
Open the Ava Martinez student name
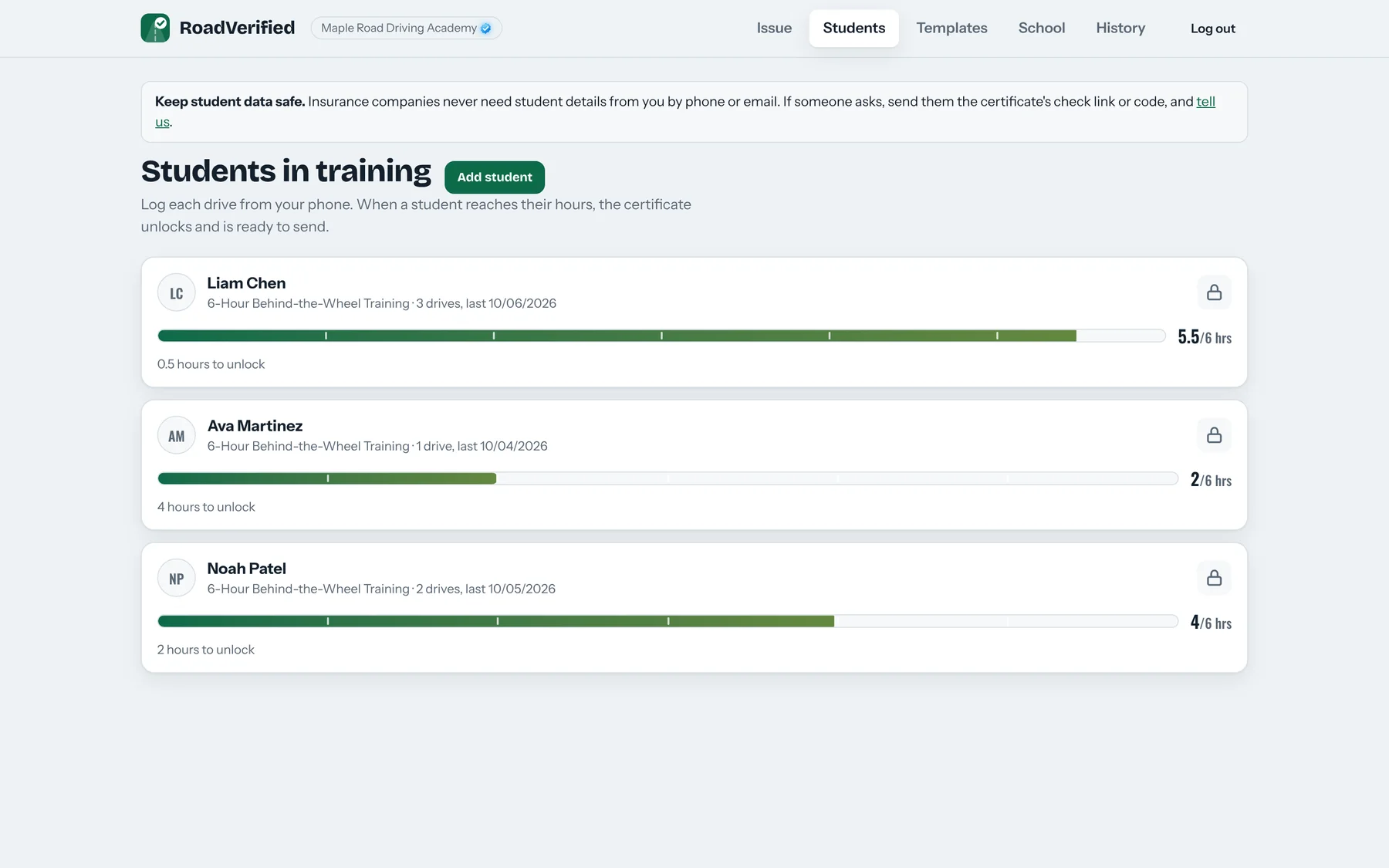(x=255, y=426)
